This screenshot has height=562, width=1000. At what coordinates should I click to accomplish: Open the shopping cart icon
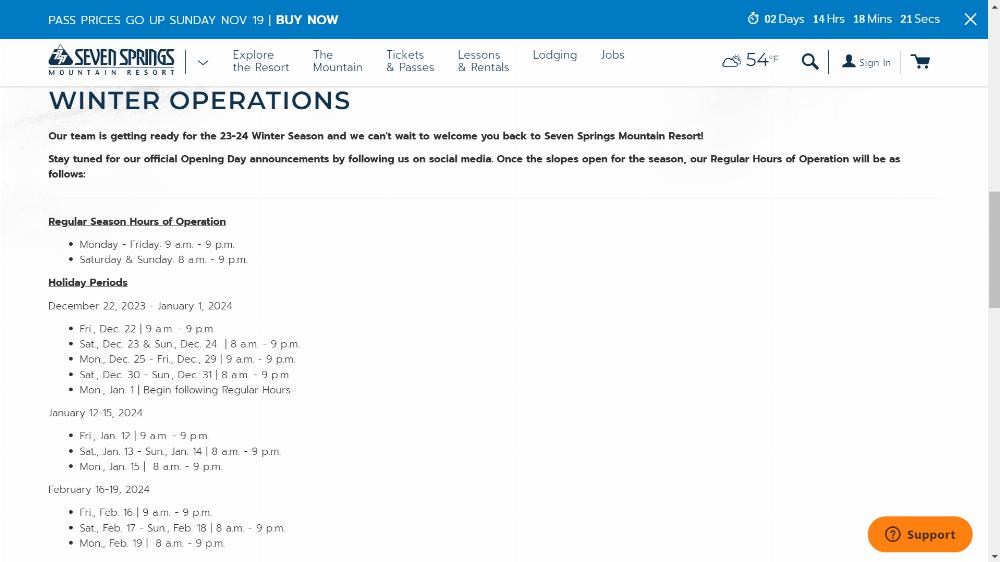pos(920,62)
